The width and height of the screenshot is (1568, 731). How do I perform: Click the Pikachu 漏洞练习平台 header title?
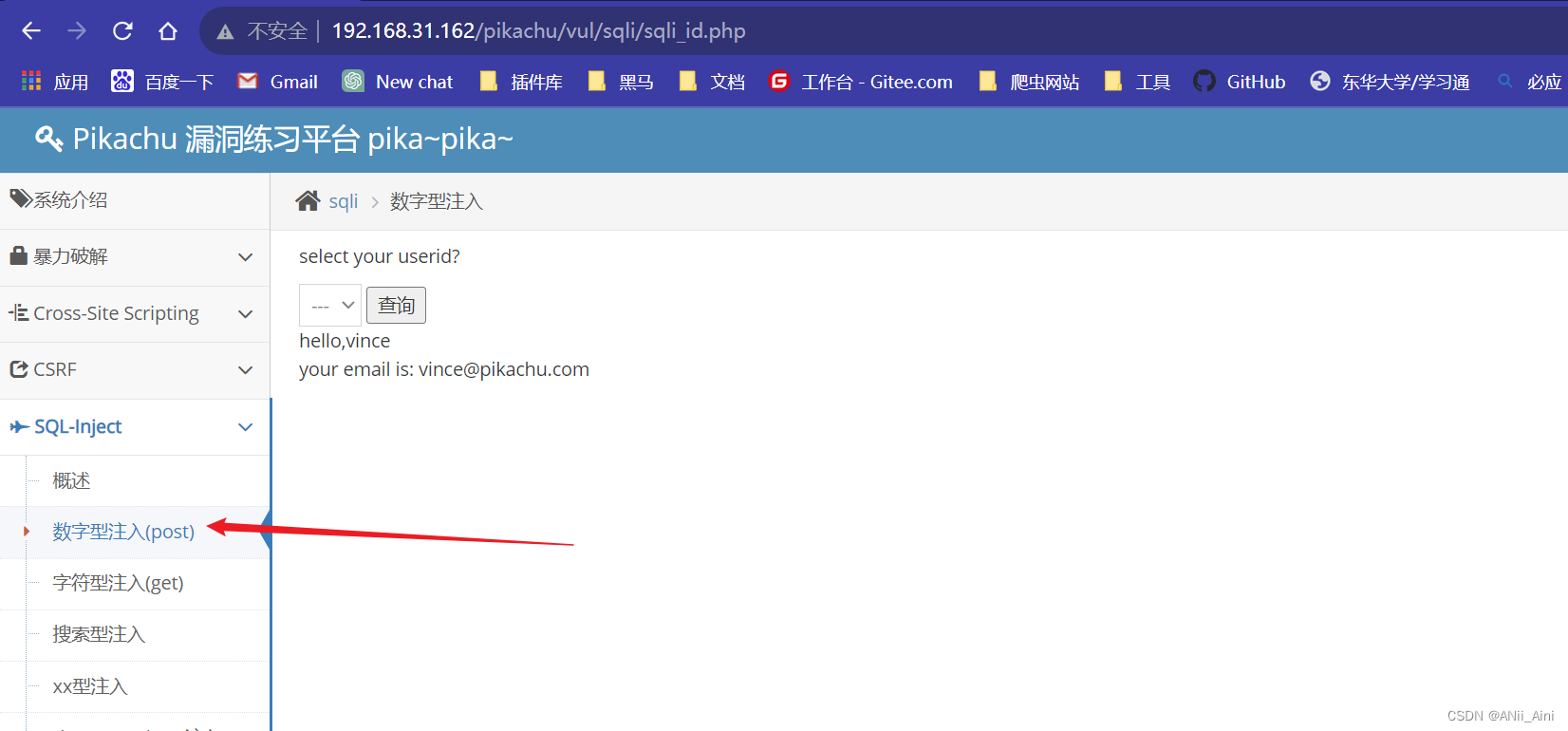click(x=292, y=139)
